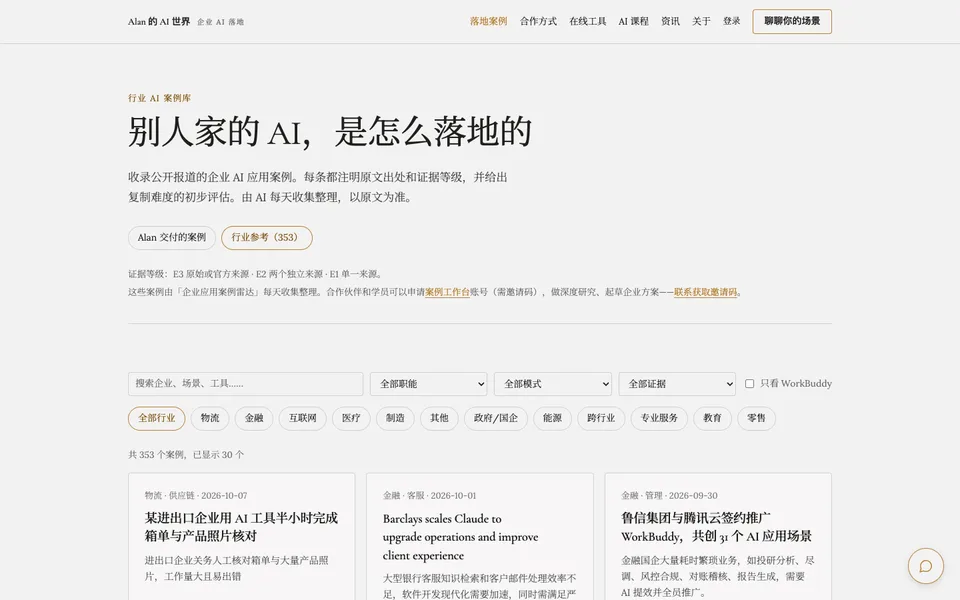Filter cases by 医疗
The height and width of the screenshot is (600, 960).
point(351,418)
